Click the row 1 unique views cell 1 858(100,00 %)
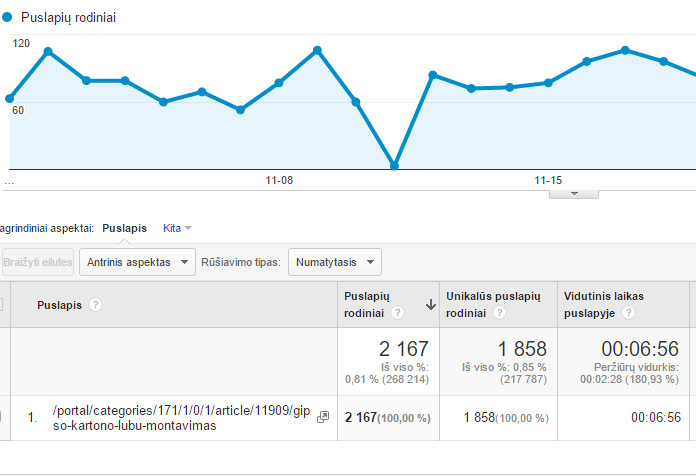The image size is (696, 476). point(506,418)
